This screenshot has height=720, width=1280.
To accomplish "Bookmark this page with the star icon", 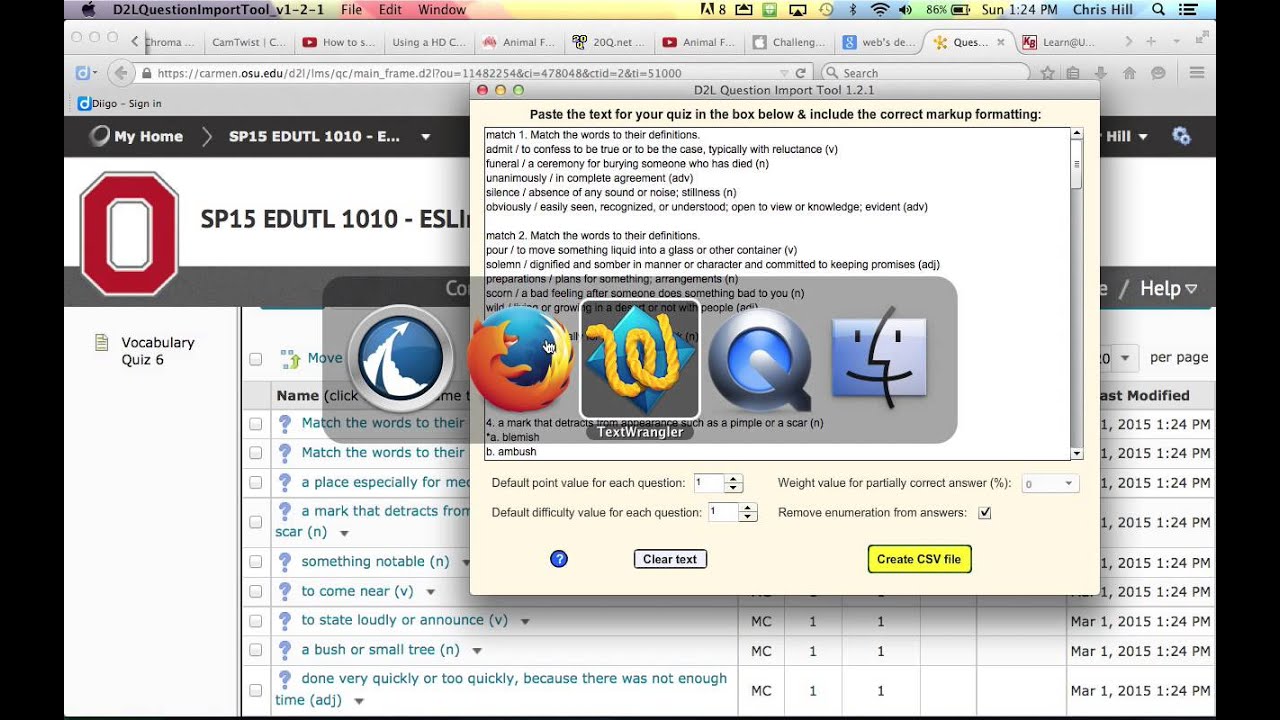I will click(x=1047, y=73).
